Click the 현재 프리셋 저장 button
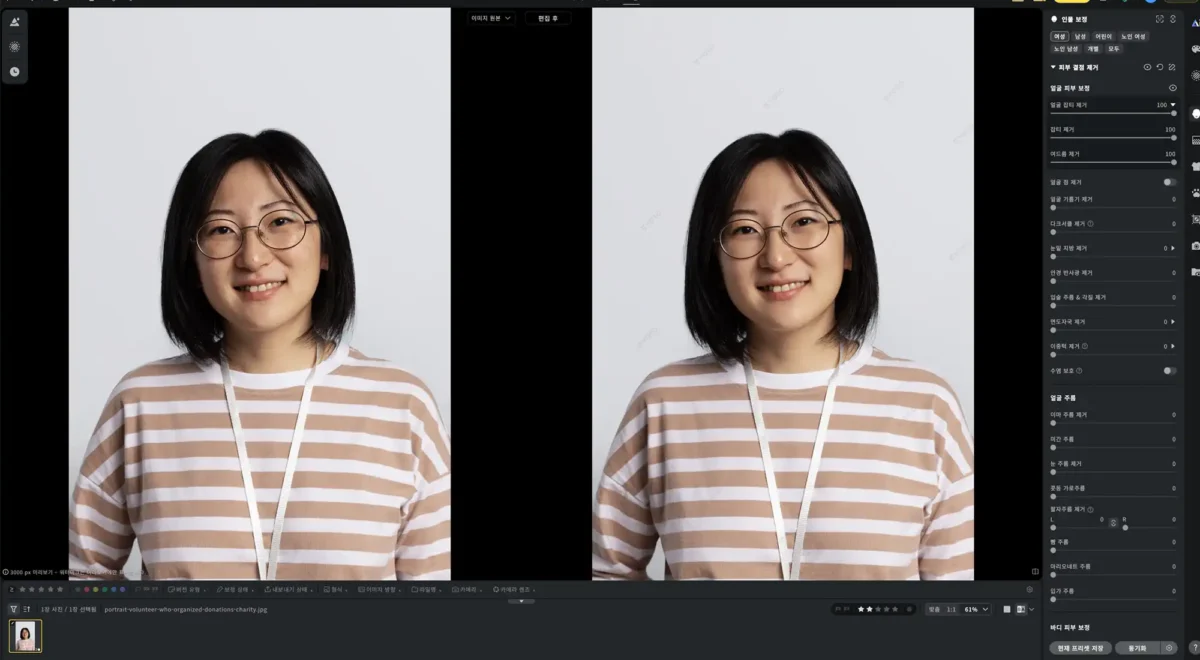 coord(1079,648)
